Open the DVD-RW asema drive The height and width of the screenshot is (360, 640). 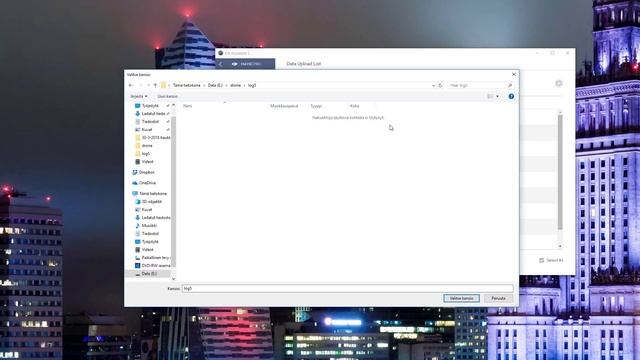153,266
